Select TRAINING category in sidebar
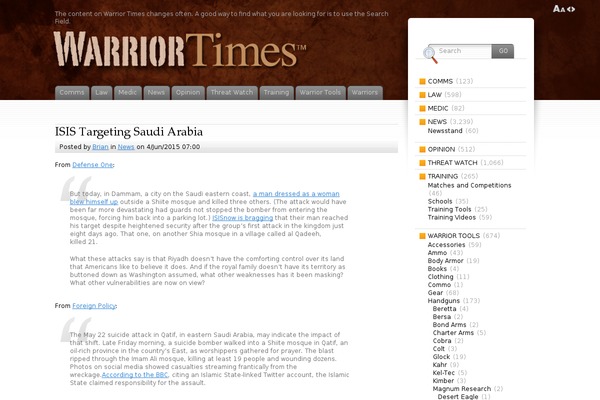This screenshot has width=600, height=400. 443,176
